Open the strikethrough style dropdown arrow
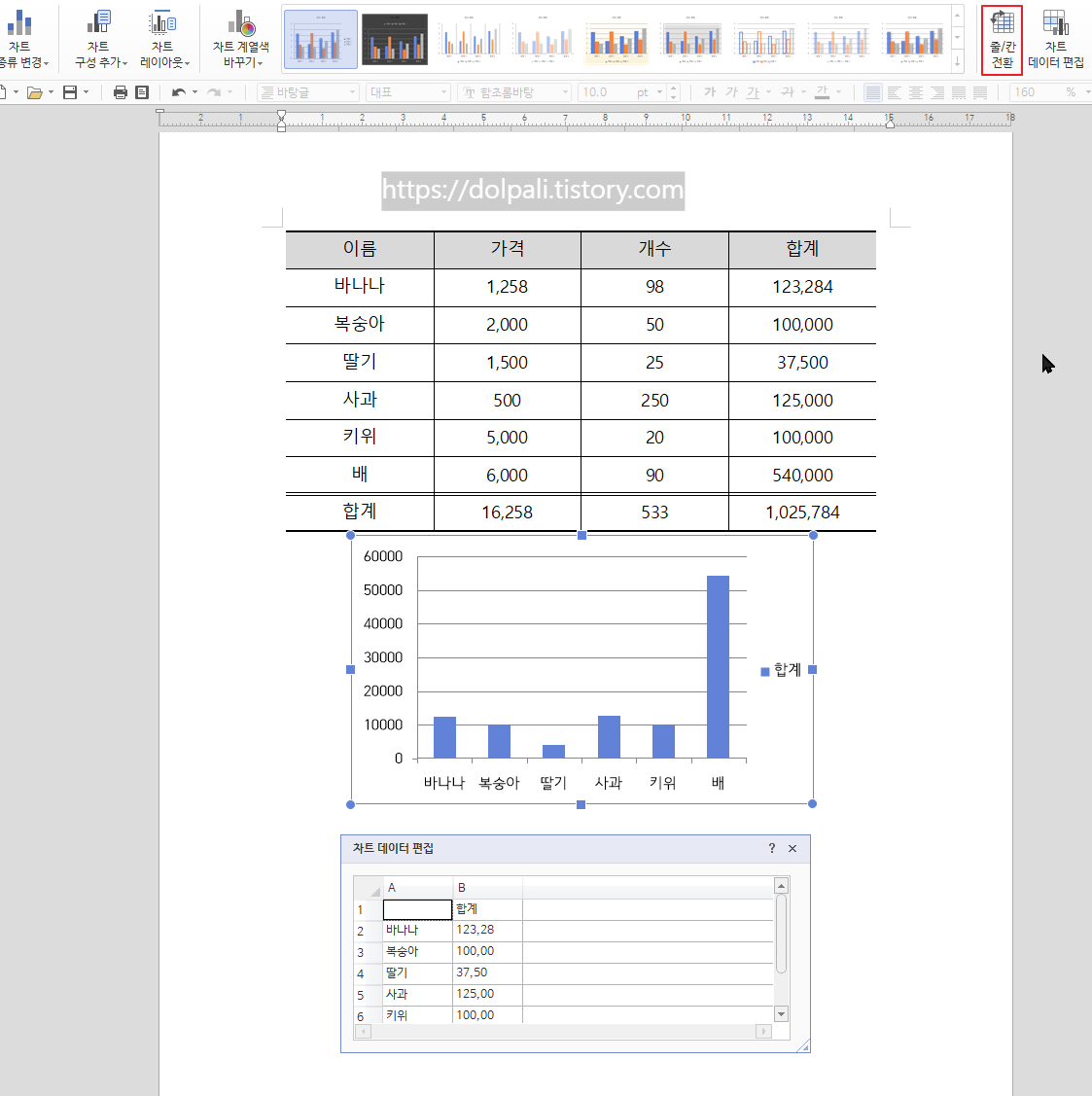Screen dimensions: 1092x1096 [x=803, y=92]
